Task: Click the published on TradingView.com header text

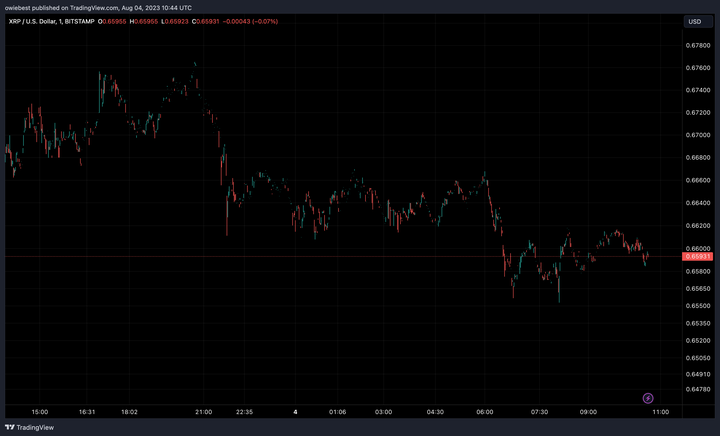Action: (x=98, y=8)
